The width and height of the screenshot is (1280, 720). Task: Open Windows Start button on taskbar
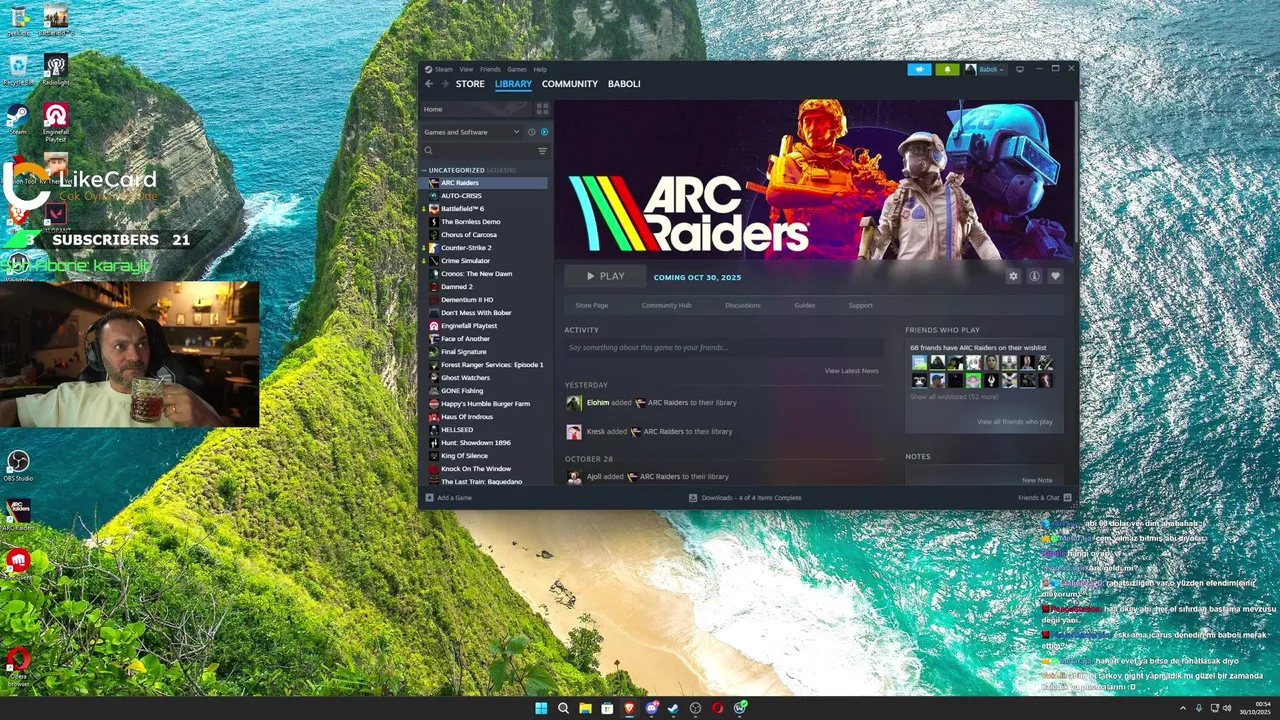coord(541,708)
